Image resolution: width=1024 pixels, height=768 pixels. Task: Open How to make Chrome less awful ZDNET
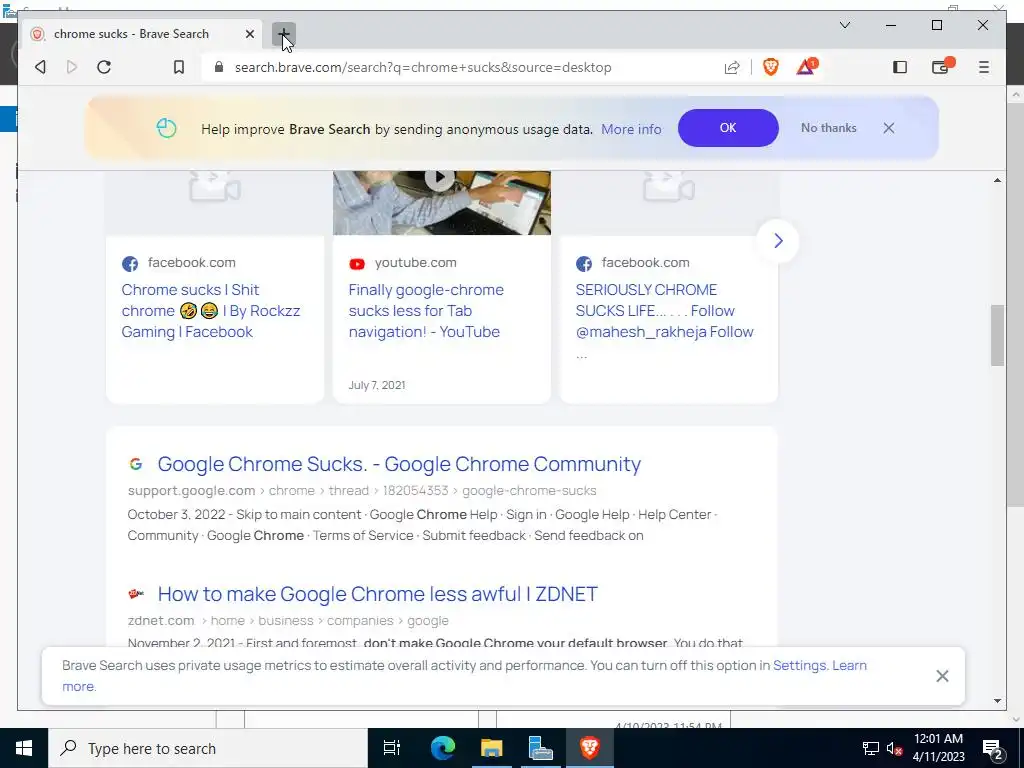tap(377, 594)
